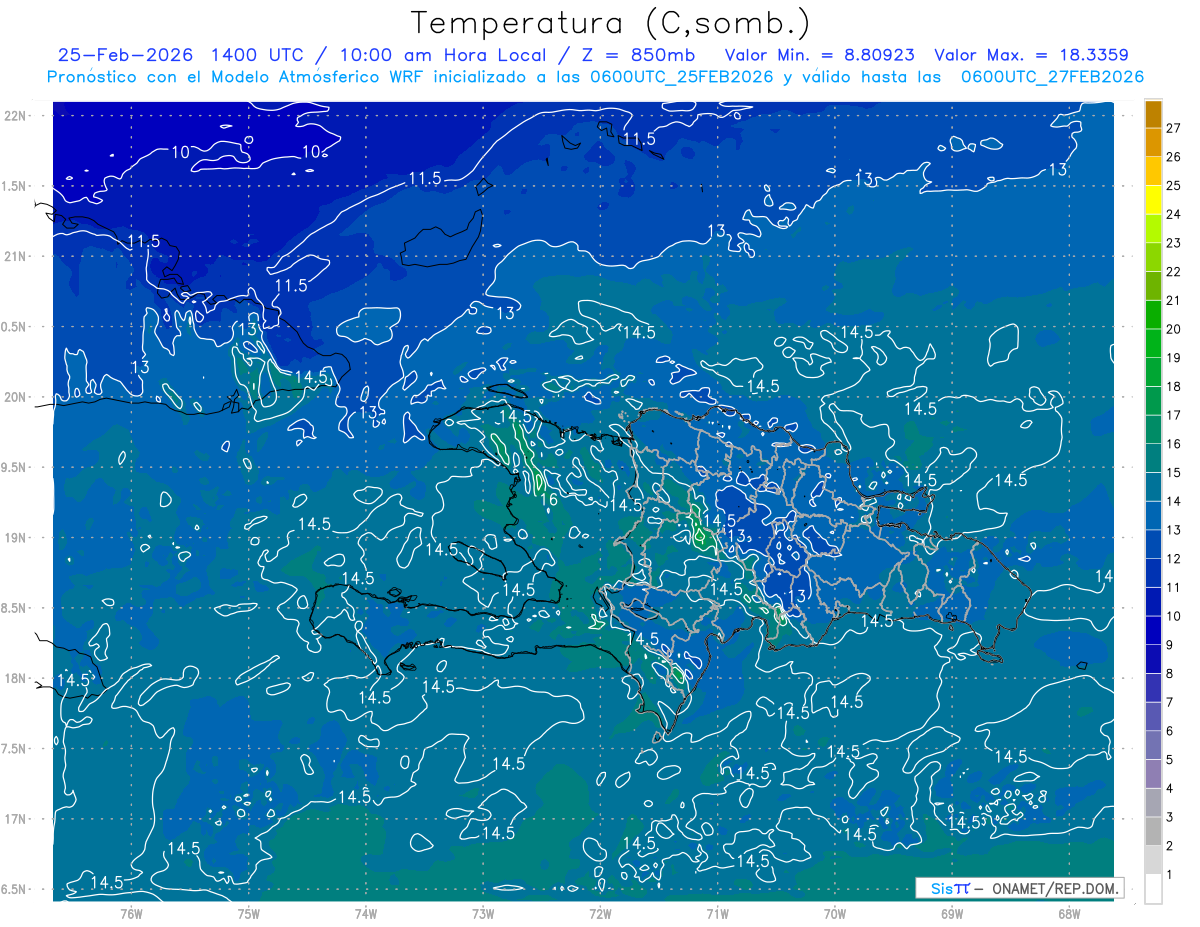Click the 68W longitude axis label

click(1068, 913)
